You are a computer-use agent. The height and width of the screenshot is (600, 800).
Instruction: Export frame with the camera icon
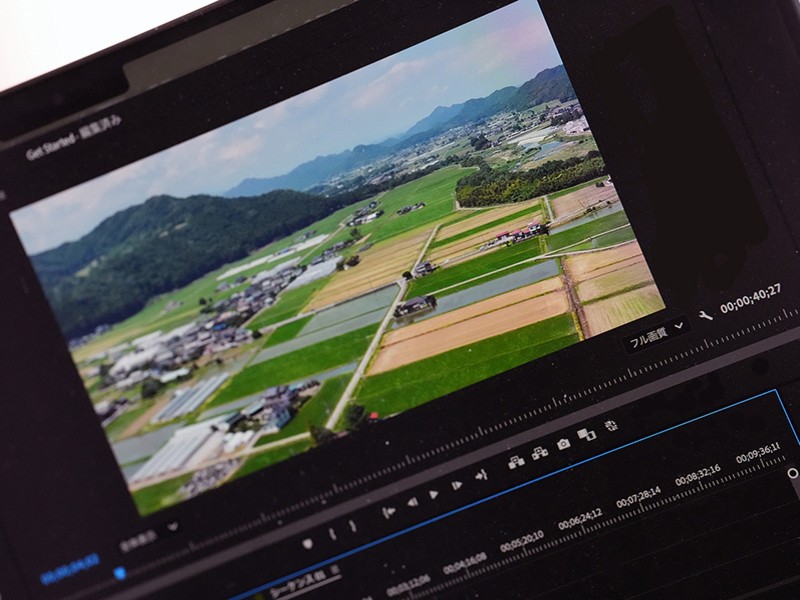564,443
